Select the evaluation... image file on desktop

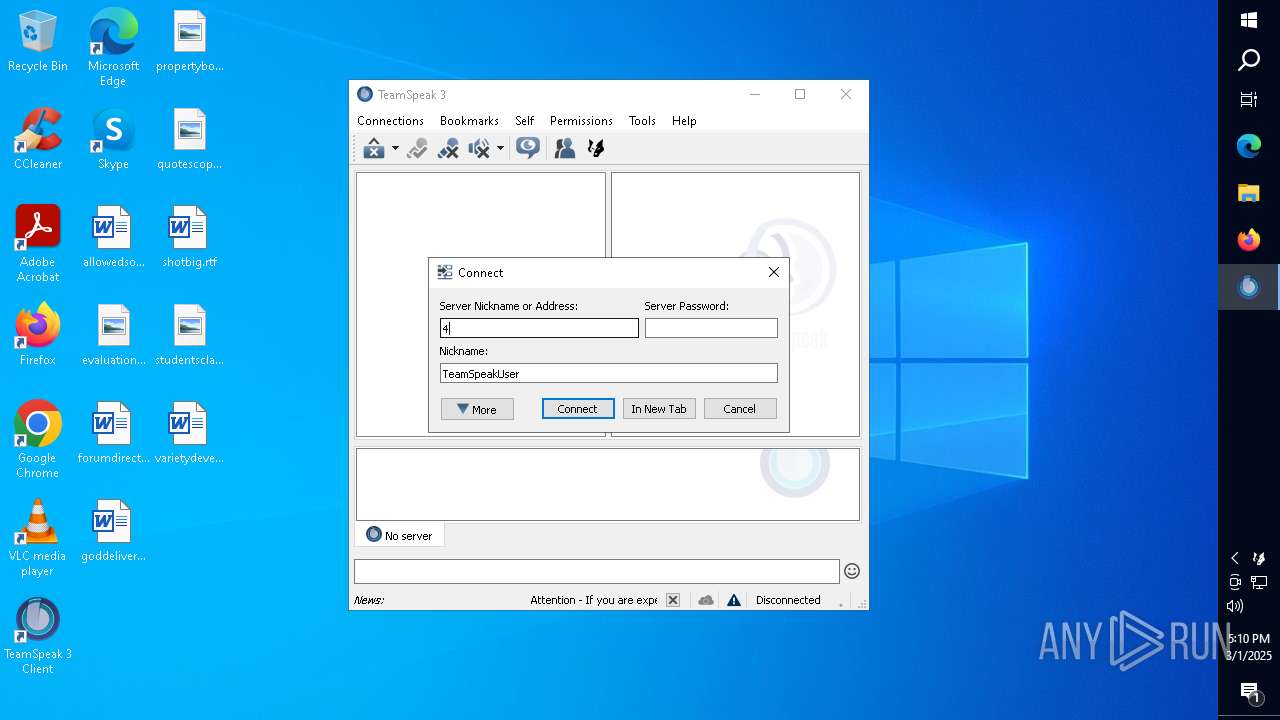click(x=113, y=335)
